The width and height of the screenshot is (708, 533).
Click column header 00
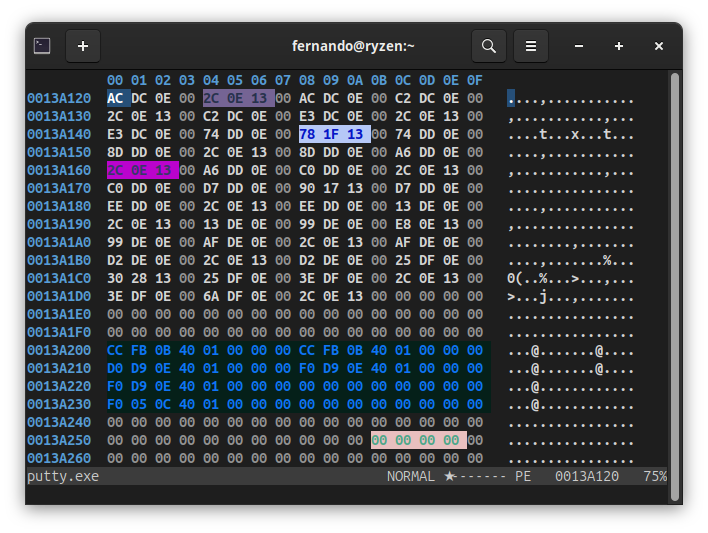pos(115,80)
